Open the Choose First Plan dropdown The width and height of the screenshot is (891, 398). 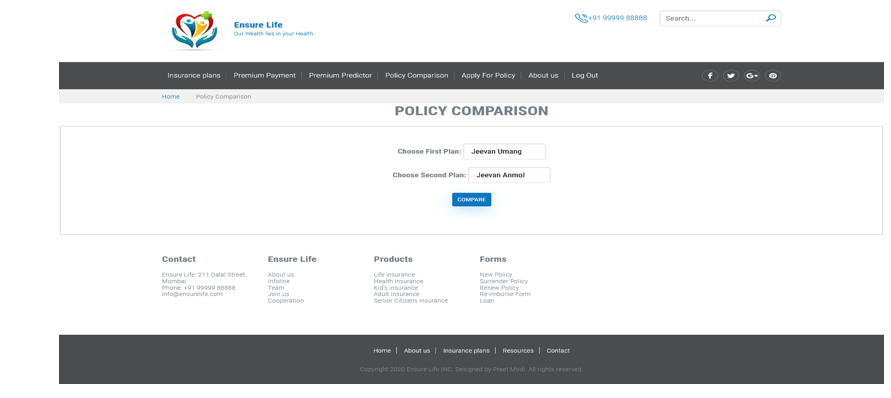(504, 152)
